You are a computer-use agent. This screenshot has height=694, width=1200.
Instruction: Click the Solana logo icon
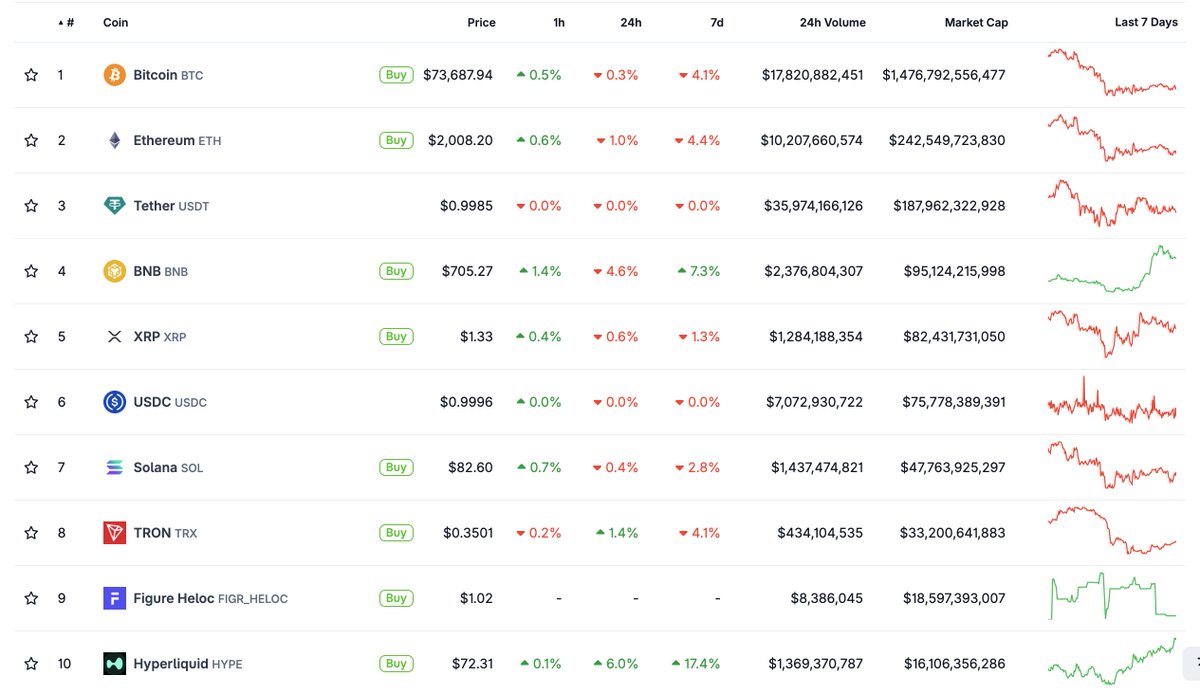115,467
